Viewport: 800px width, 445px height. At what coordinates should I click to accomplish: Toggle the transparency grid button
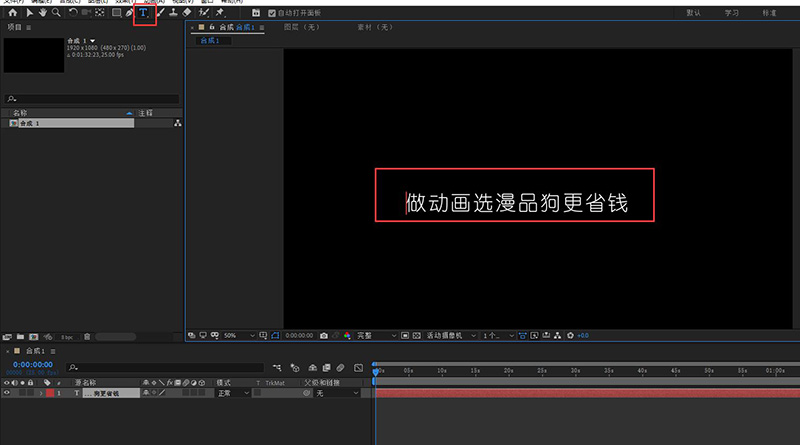417,335
